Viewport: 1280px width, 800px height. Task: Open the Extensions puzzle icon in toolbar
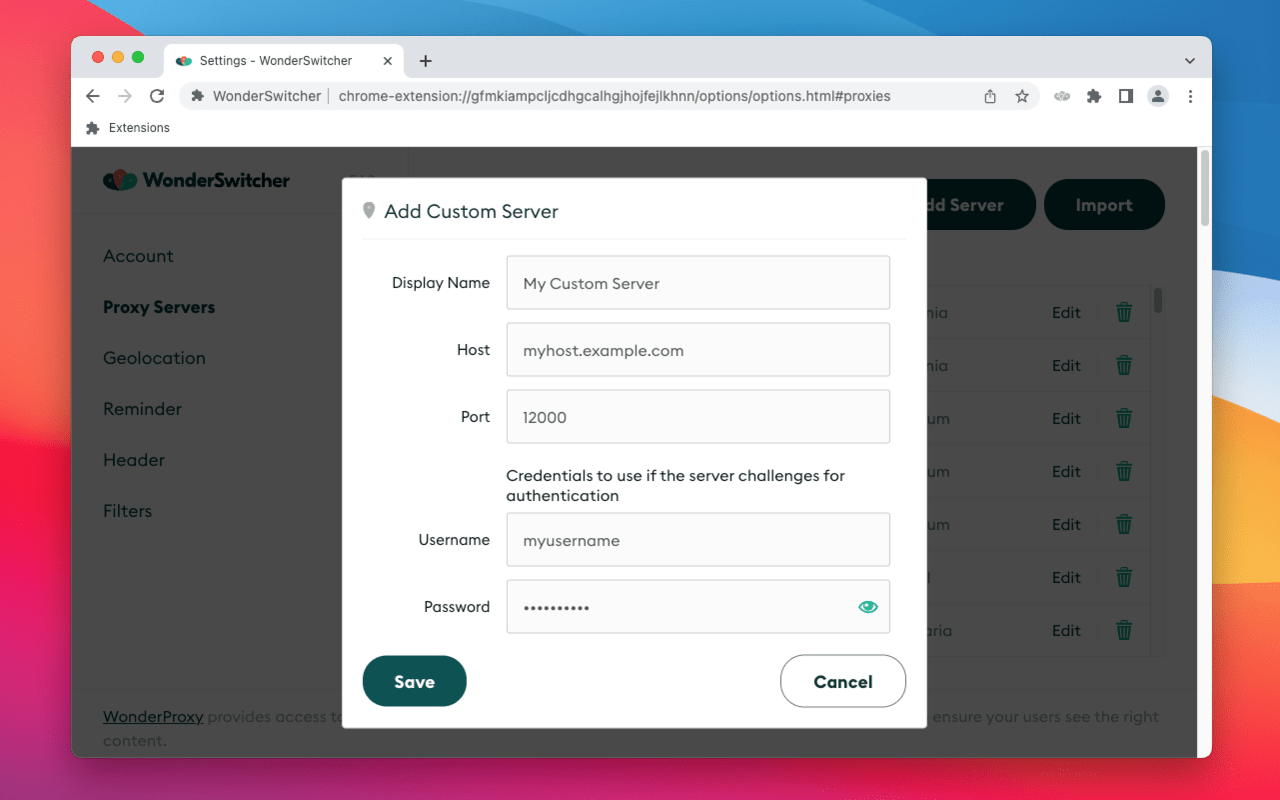[1094, 96]
